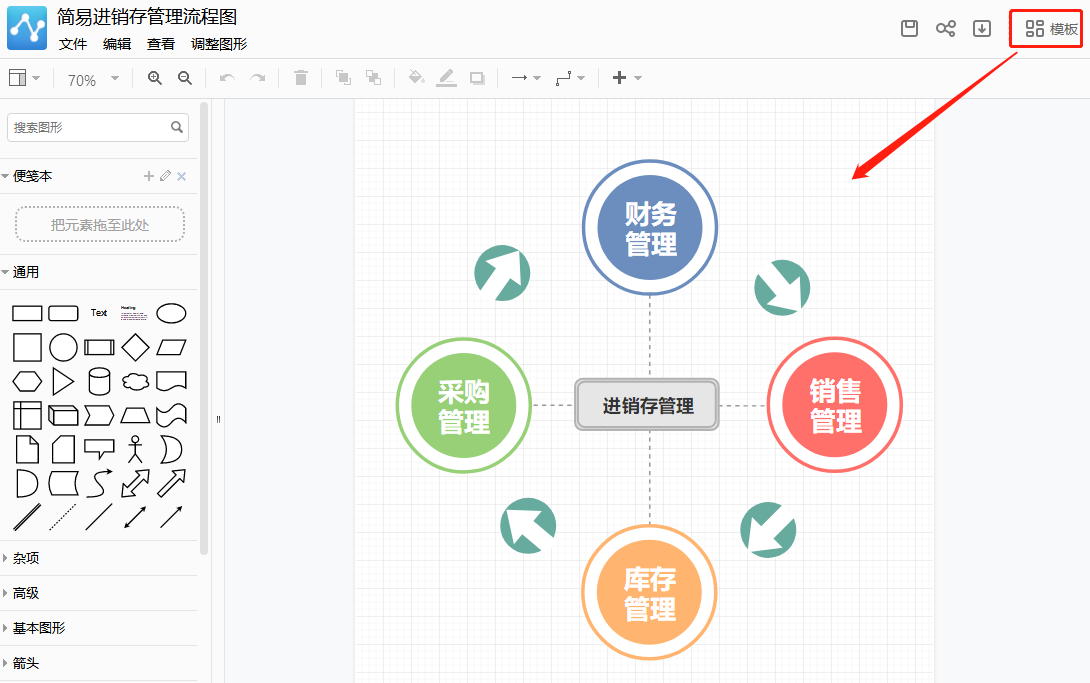This screenshot has width=1090, height=683.
Task: Click the 搜索图形 search field
Action: (x=98, y=128)
